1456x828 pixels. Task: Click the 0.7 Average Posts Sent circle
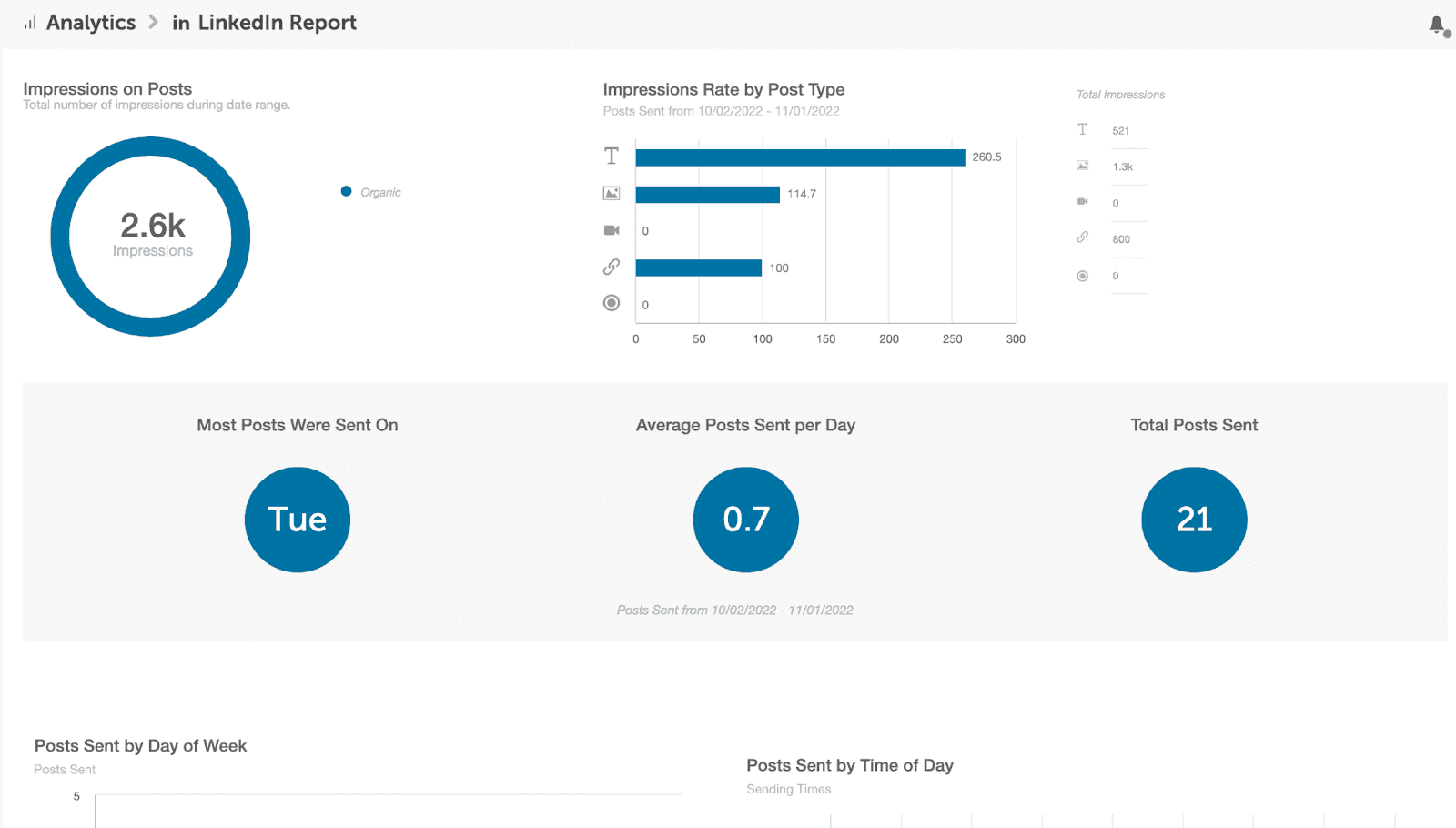click(745, 519)
